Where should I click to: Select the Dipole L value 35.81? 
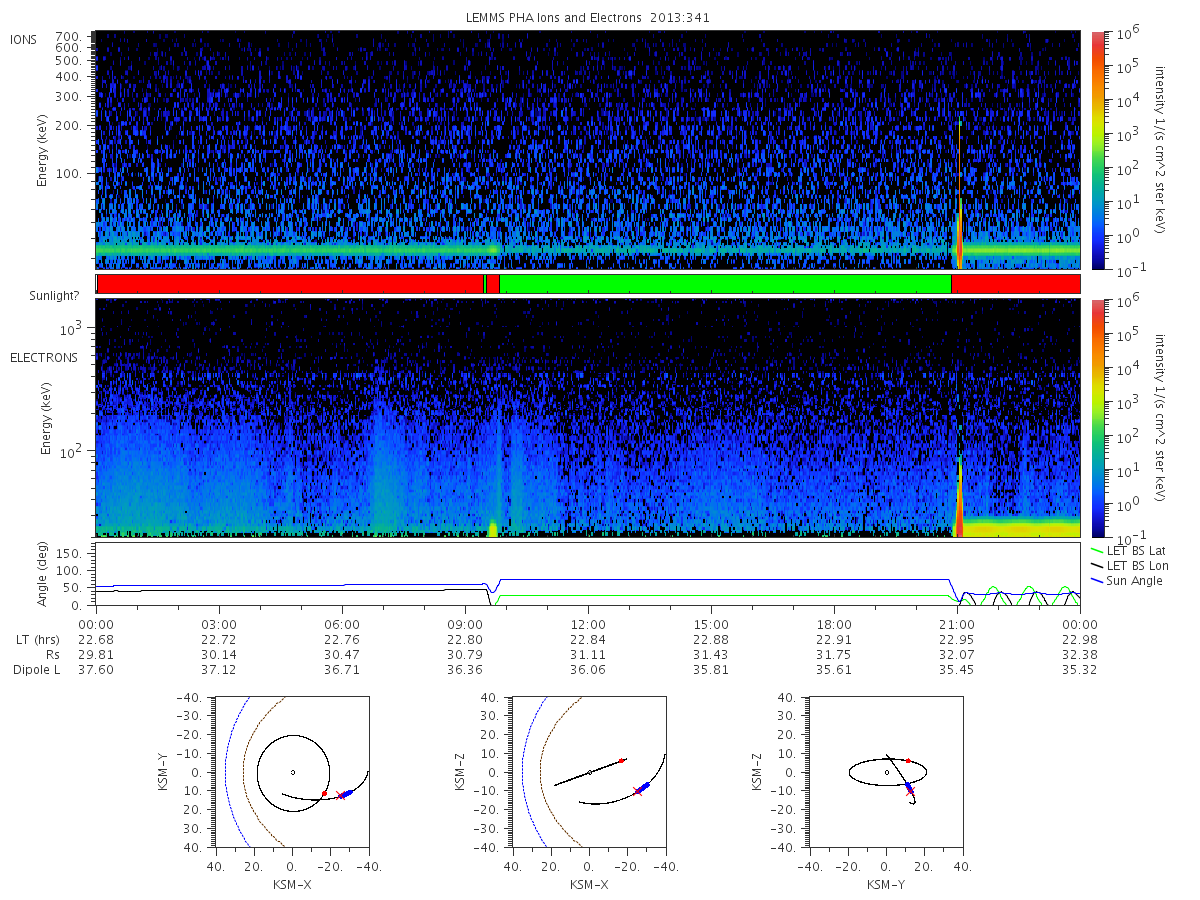(x=711, y=669)
